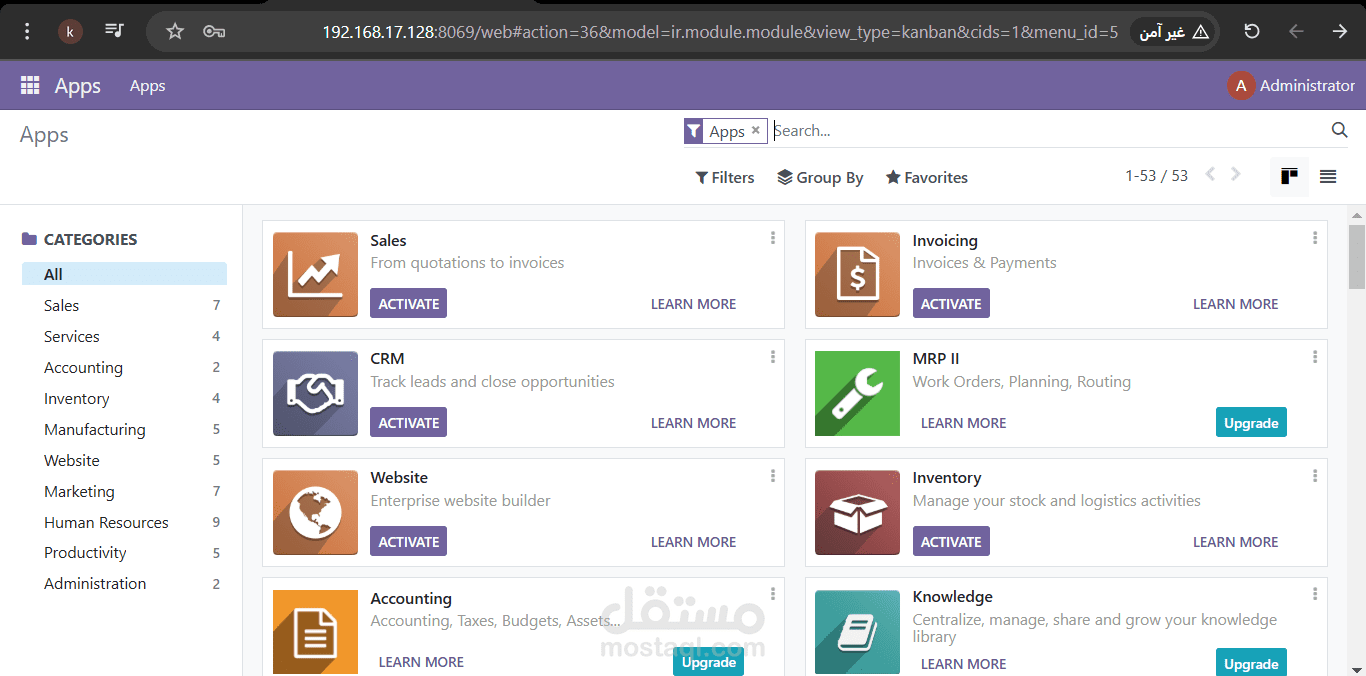Click the Invoicing app dollar document icon
Viewport: 1366px width, 676px height.
pyautogui.click(x=857, y=275)
